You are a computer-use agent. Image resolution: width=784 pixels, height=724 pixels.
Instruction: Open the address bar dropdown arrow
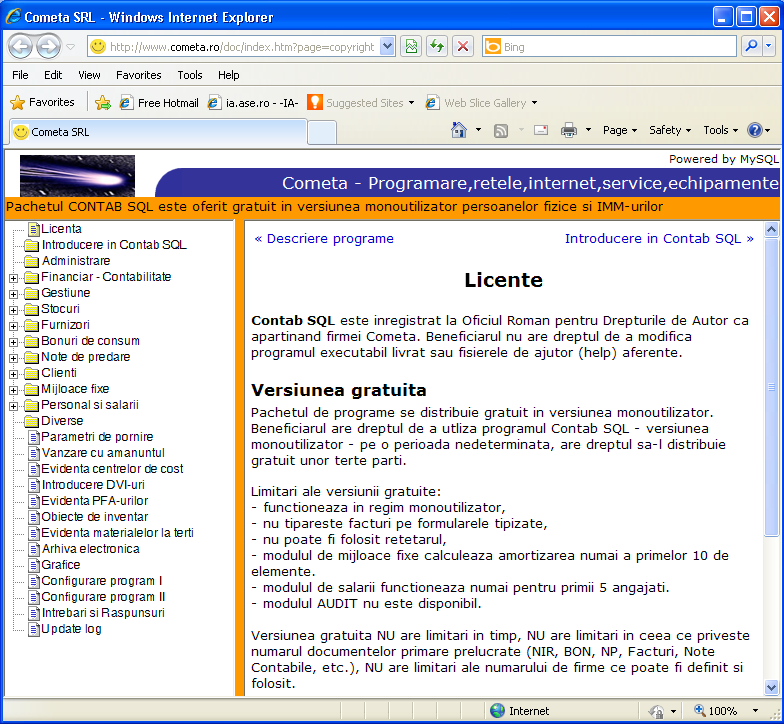pyautogui.click(x=387, y=46)
